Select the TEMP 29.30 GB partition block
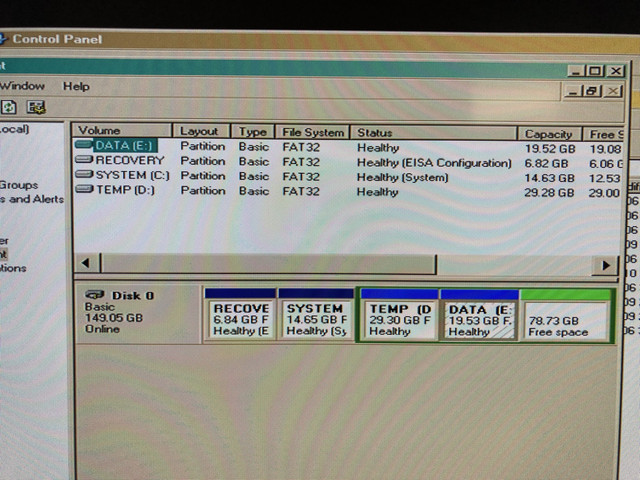The image size is (640, 480). pyautogui.click(x=399, y=315)
